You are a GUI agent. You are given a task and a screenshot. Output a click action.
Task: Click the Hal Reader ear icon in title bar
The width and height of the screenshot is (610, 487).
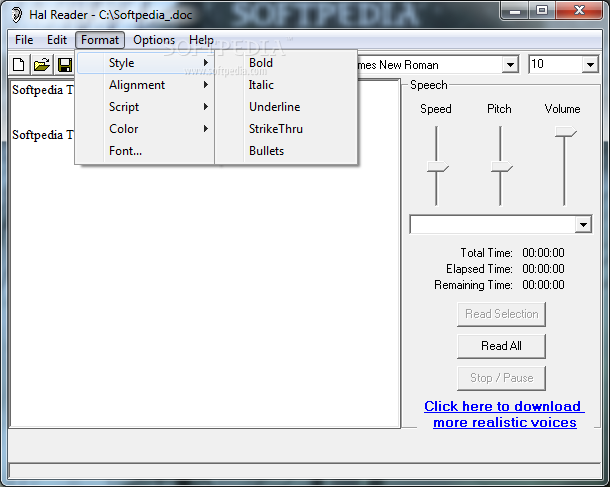[17, 14]
